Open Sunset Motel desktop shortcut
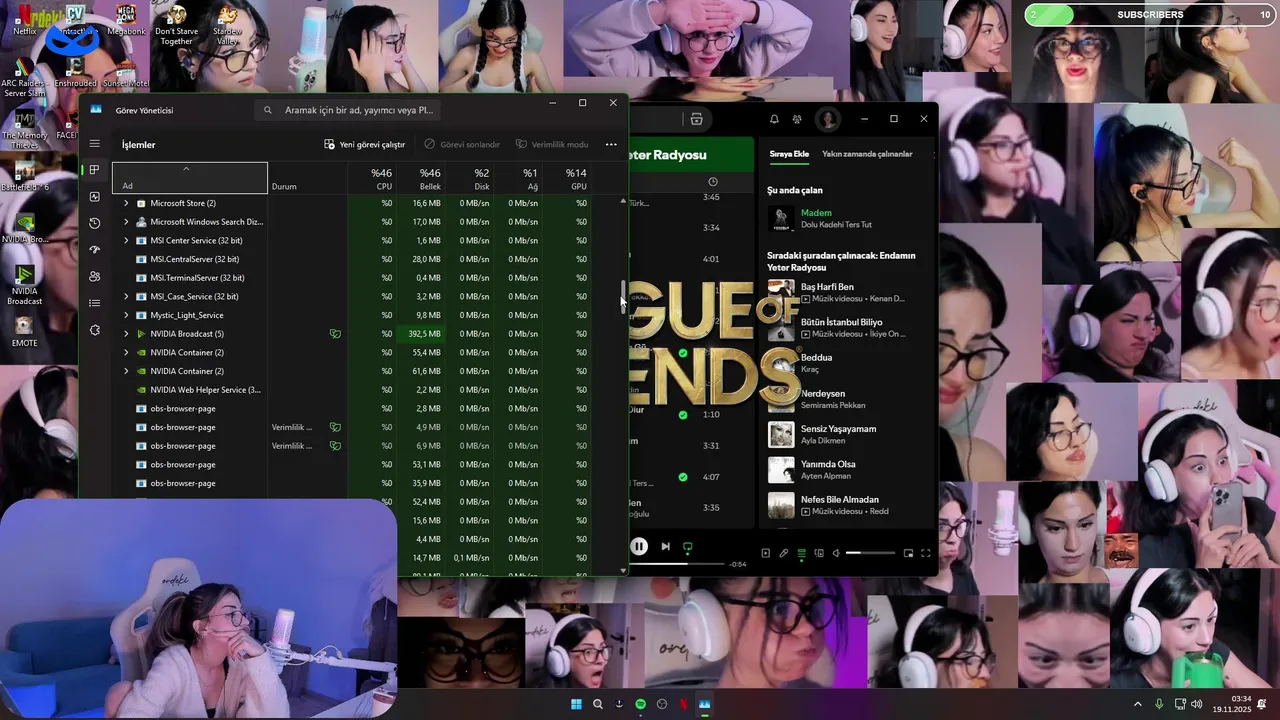Screen dimensions: 1280x720 coord(126,72)
